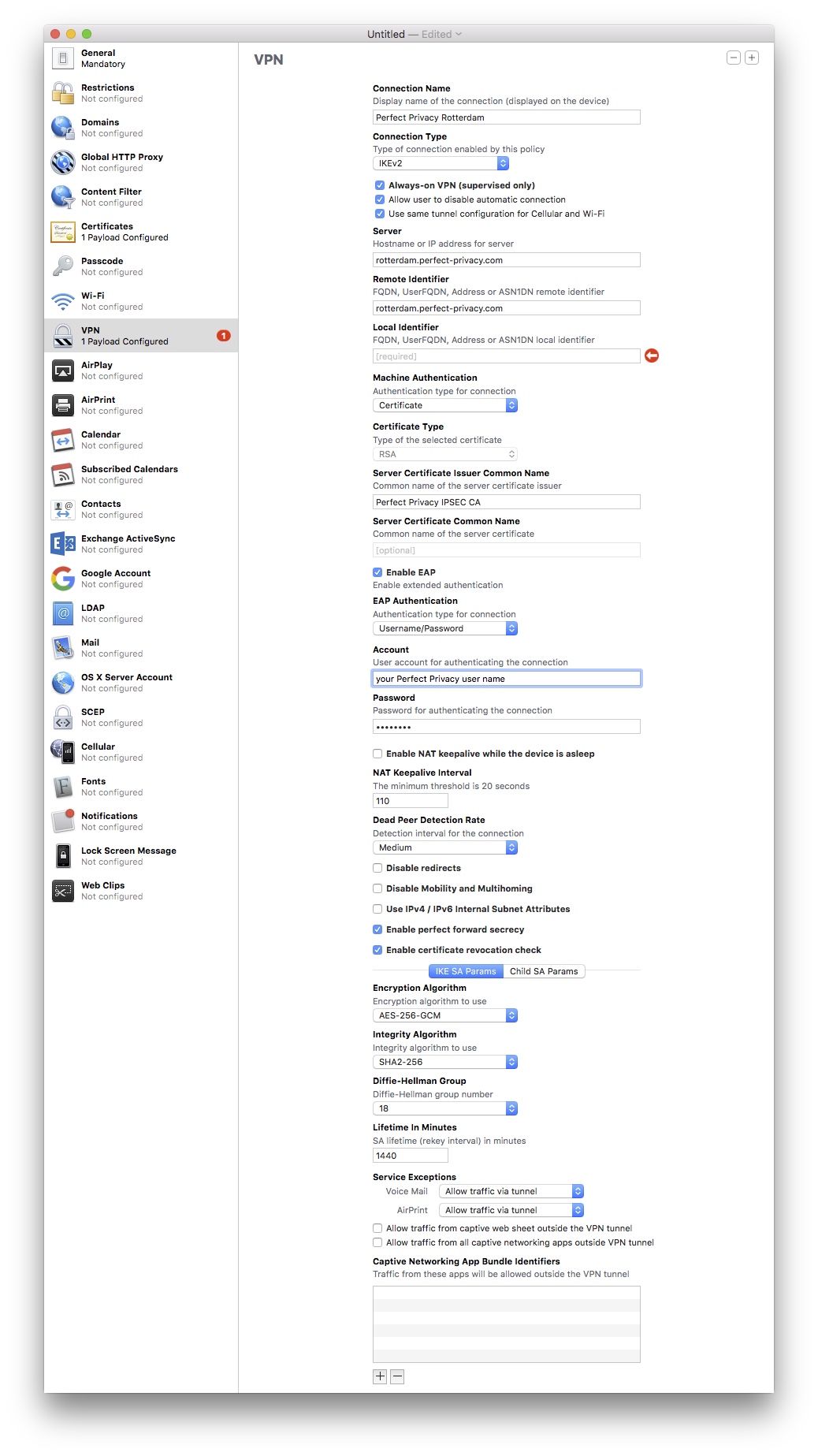Open the Wi-Fi payload icon
Screen dimensions: 818x1456
(x=63, y=301)
